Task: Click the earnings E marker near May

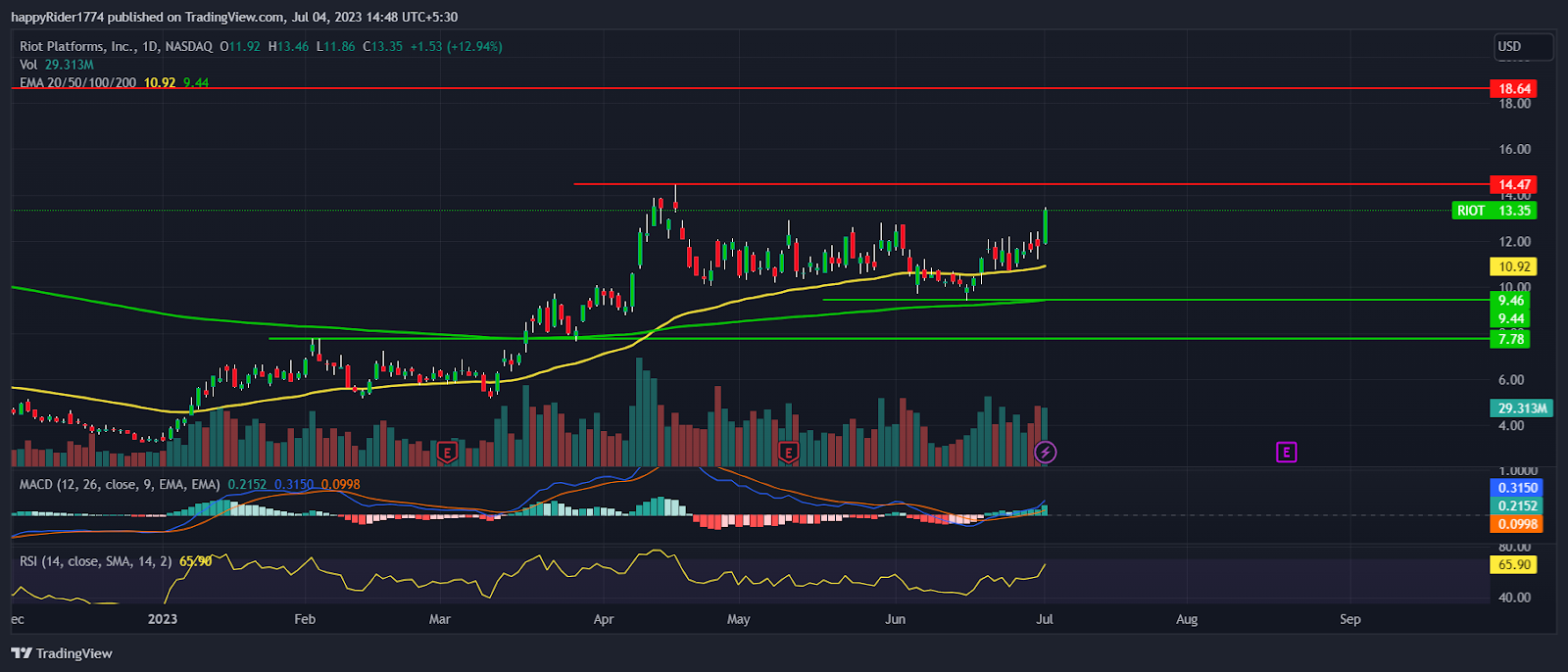Action: tap(788, 453)
